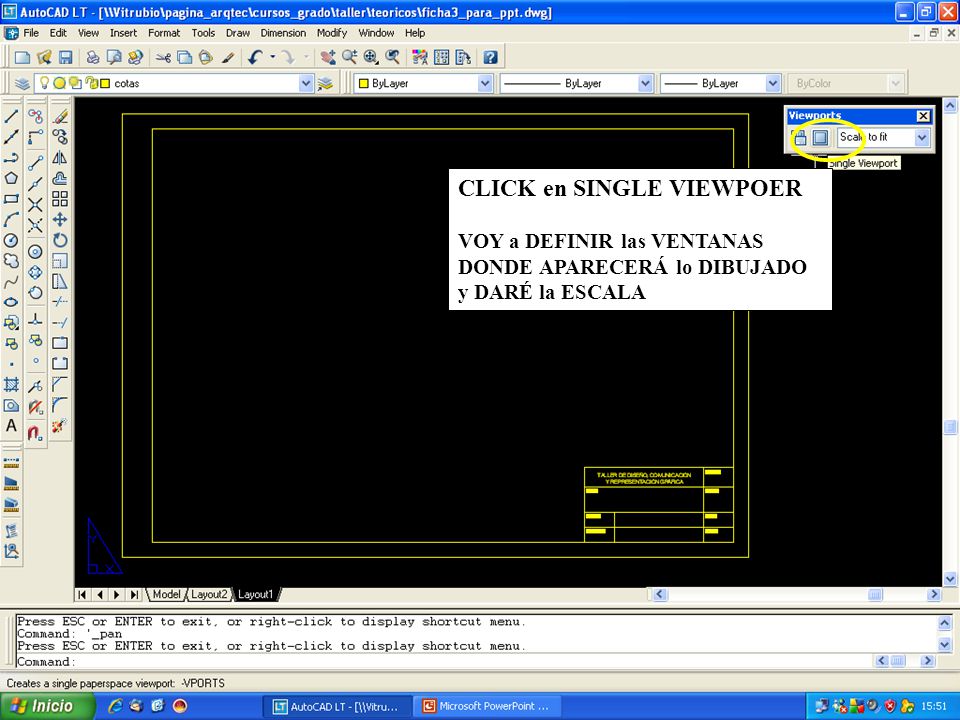Select the Array modify tool
This screenshot has height=720, width=960.
[60, 199]
